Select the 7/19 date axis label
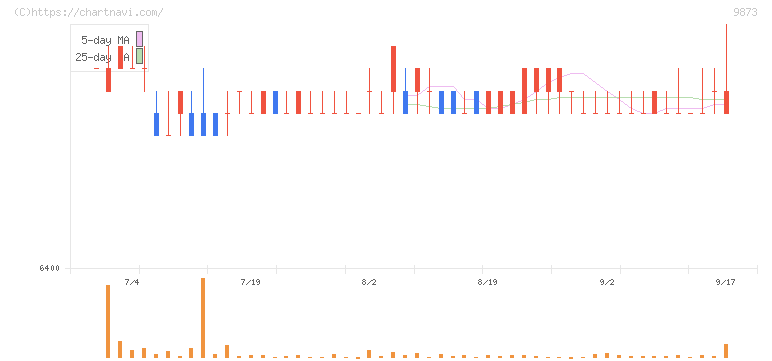The height and width of the screenshot is (361, 772). coord(250,282)
